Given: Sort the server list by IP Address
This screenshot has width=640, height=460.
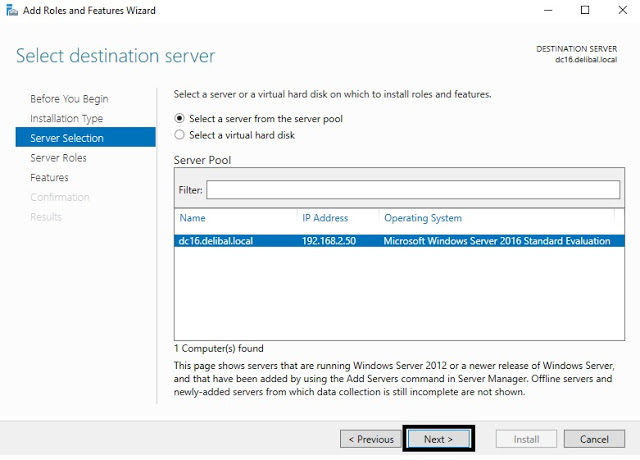Looking at the screenshot, I should [x=324, y=217].
